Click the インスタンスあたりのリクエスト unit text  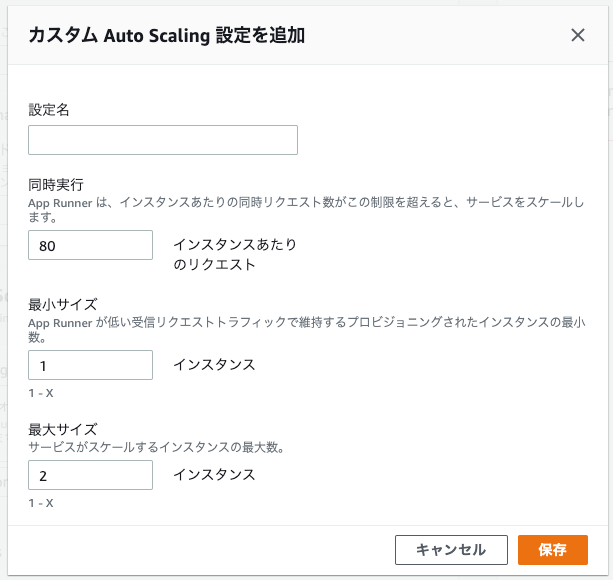tap(235, 255)
